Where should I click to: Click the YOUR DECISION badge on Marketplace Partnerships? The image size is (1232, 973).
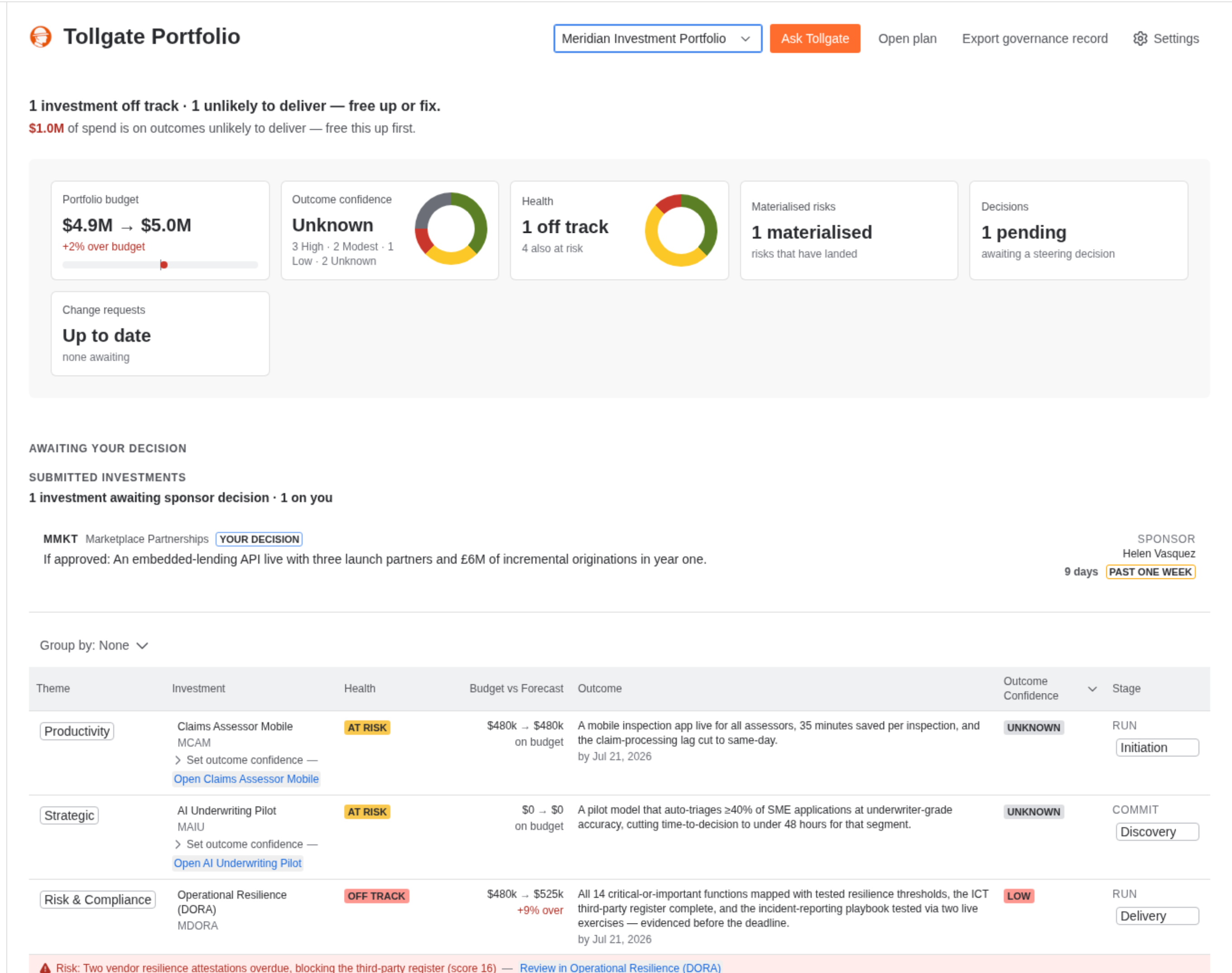(259, 539)
